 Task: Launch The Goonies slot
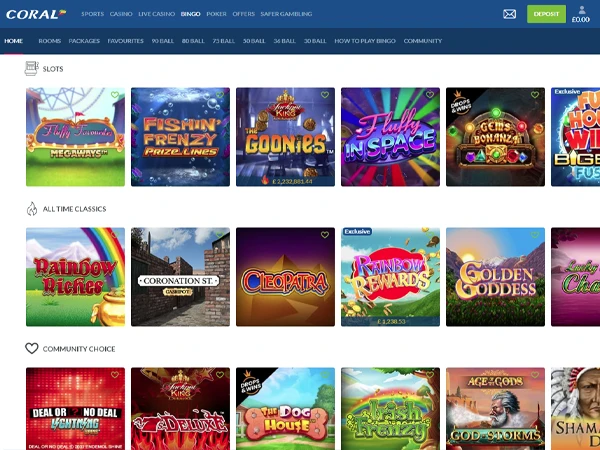tap(285, 137)
